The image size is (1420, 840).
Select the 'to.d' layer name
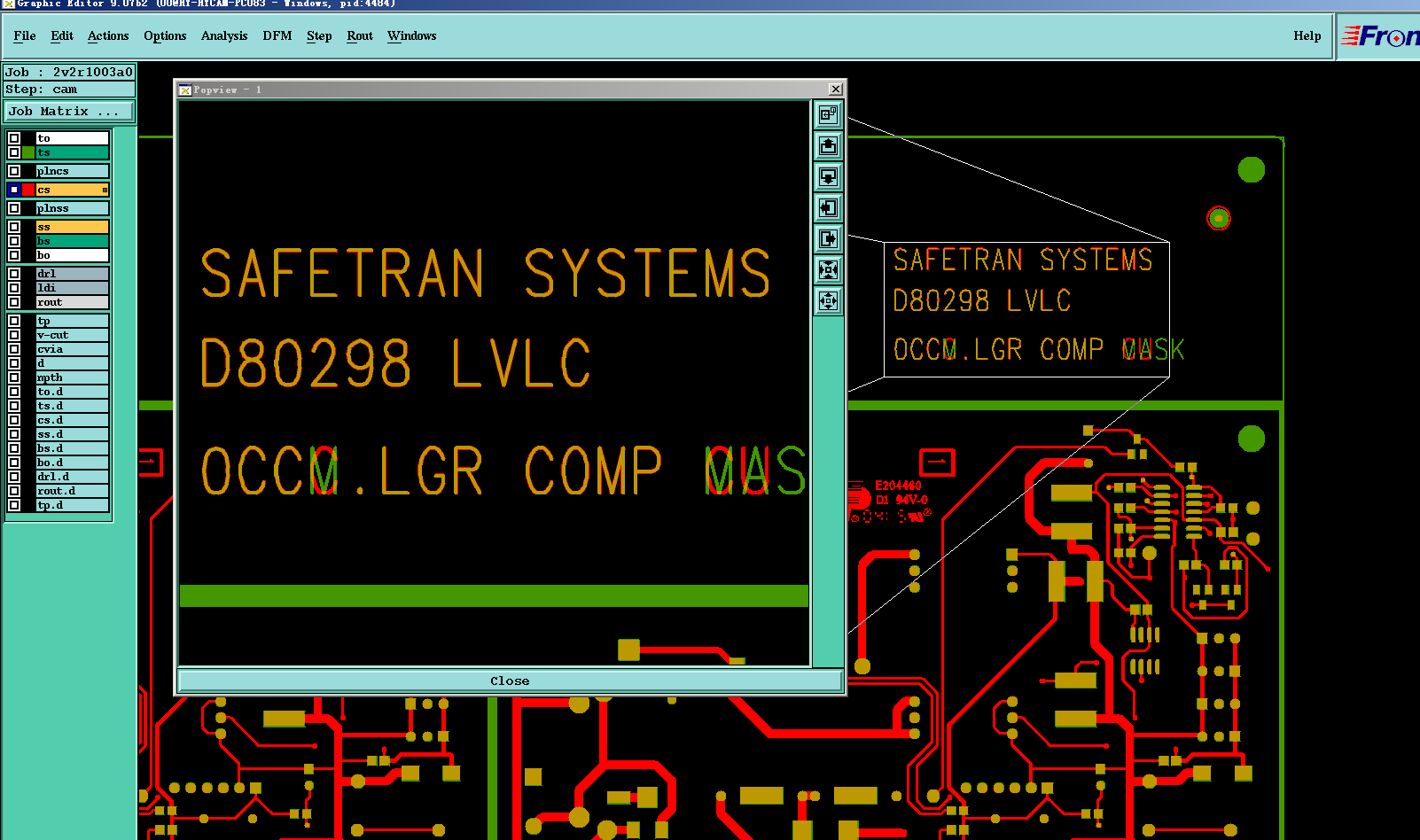coord(72,392)
